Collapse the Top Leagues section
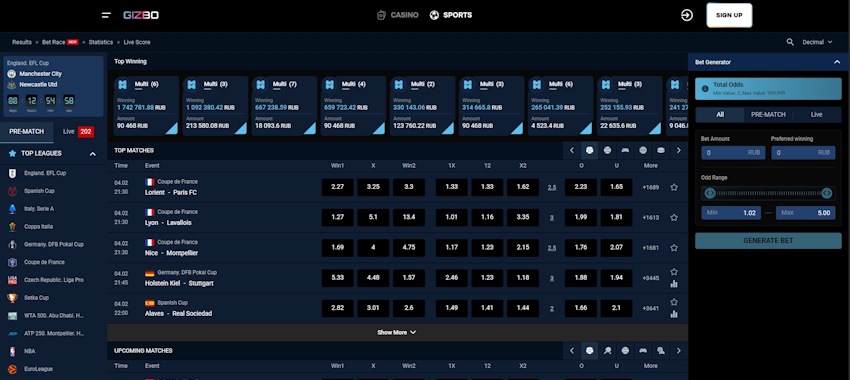The height and width of the screenshot is (380, 850). click(93, 154)
